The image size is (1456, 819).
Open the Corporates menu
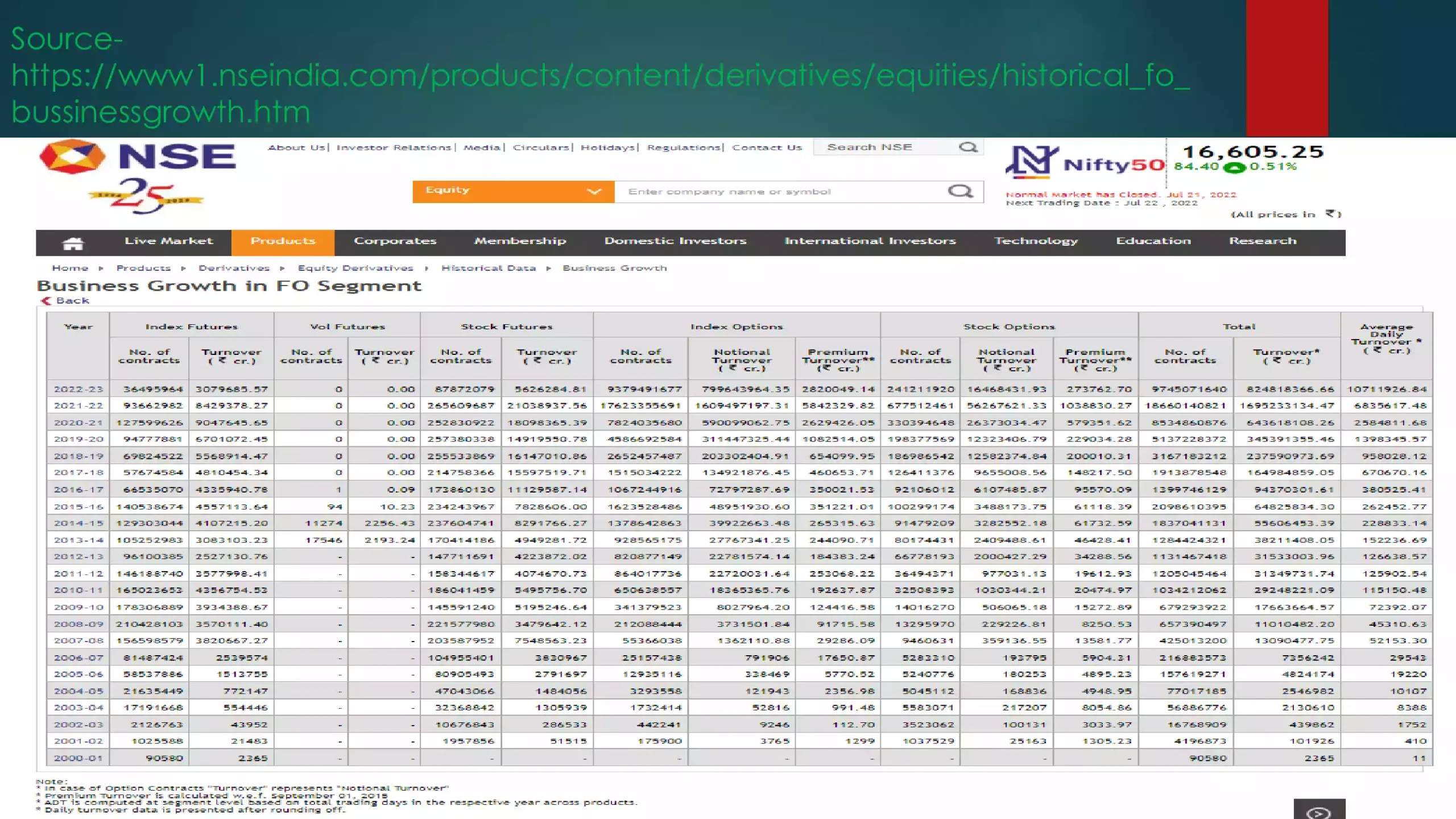click(395, 241)
